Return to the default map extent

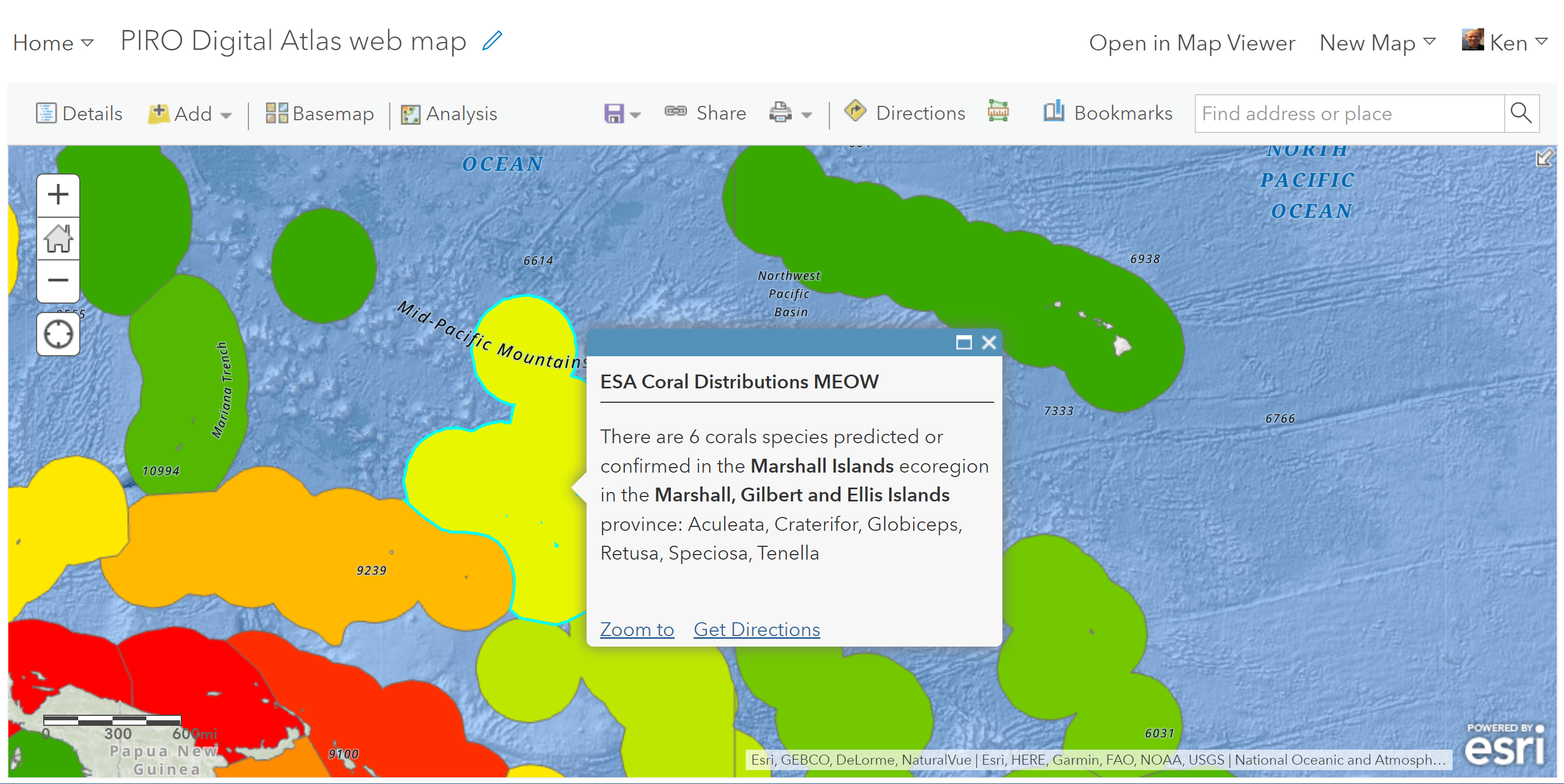pos(58,238)
